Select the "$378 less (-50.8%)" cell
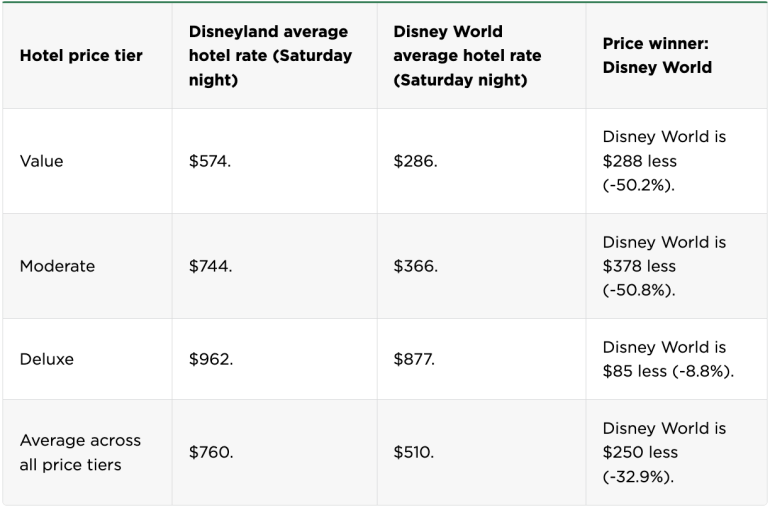 coord(664,266)
